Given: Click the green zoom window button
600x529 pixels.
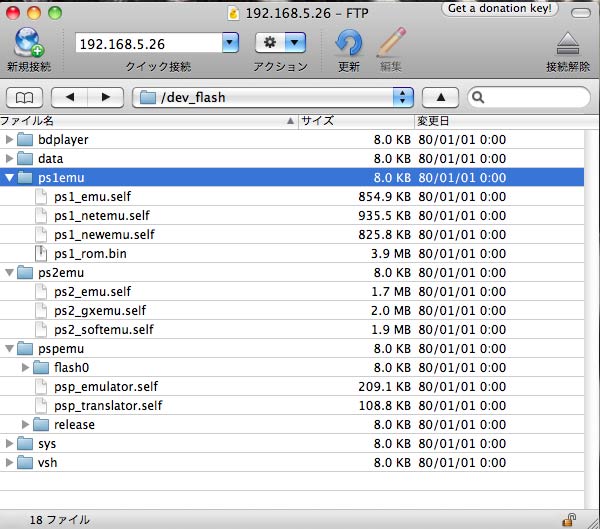Looking at the screenshot, I should point(55,13).
